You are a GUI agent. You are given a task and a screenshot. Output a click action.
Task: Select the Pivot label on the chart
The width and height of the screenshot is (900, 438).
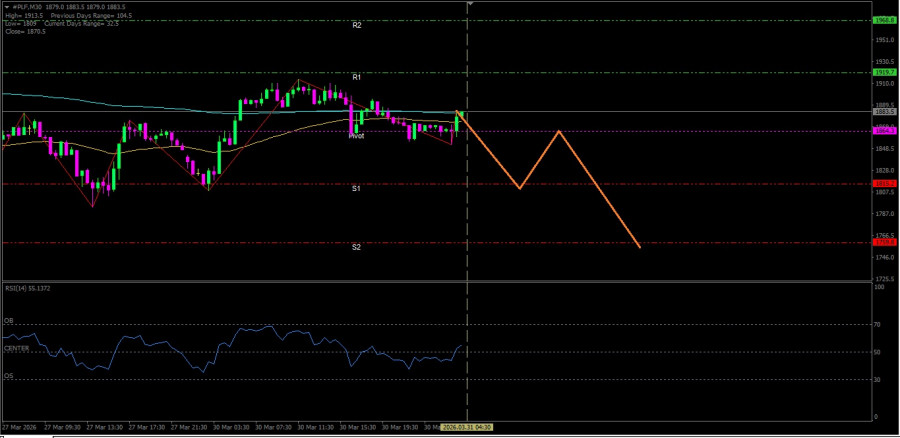[x=356, y=136]
